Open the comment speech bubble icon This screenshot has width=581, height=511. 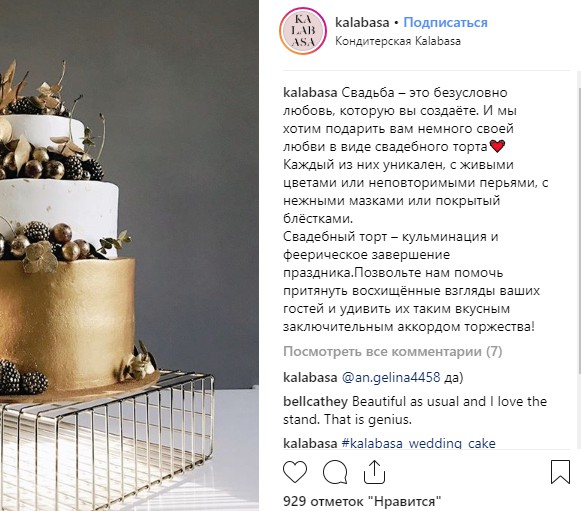(x=335, y=472)
